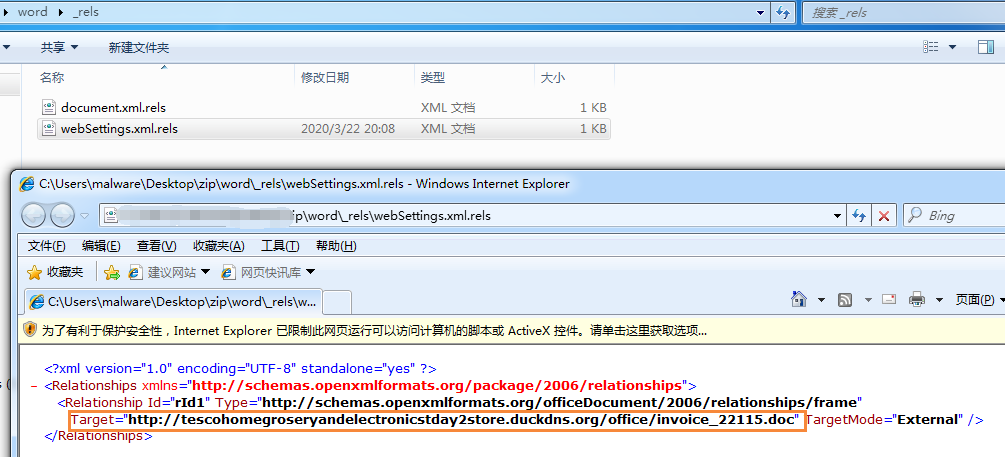Click the Explorer address bar refresh icon
1005x457 pixels.
(782, 12)
